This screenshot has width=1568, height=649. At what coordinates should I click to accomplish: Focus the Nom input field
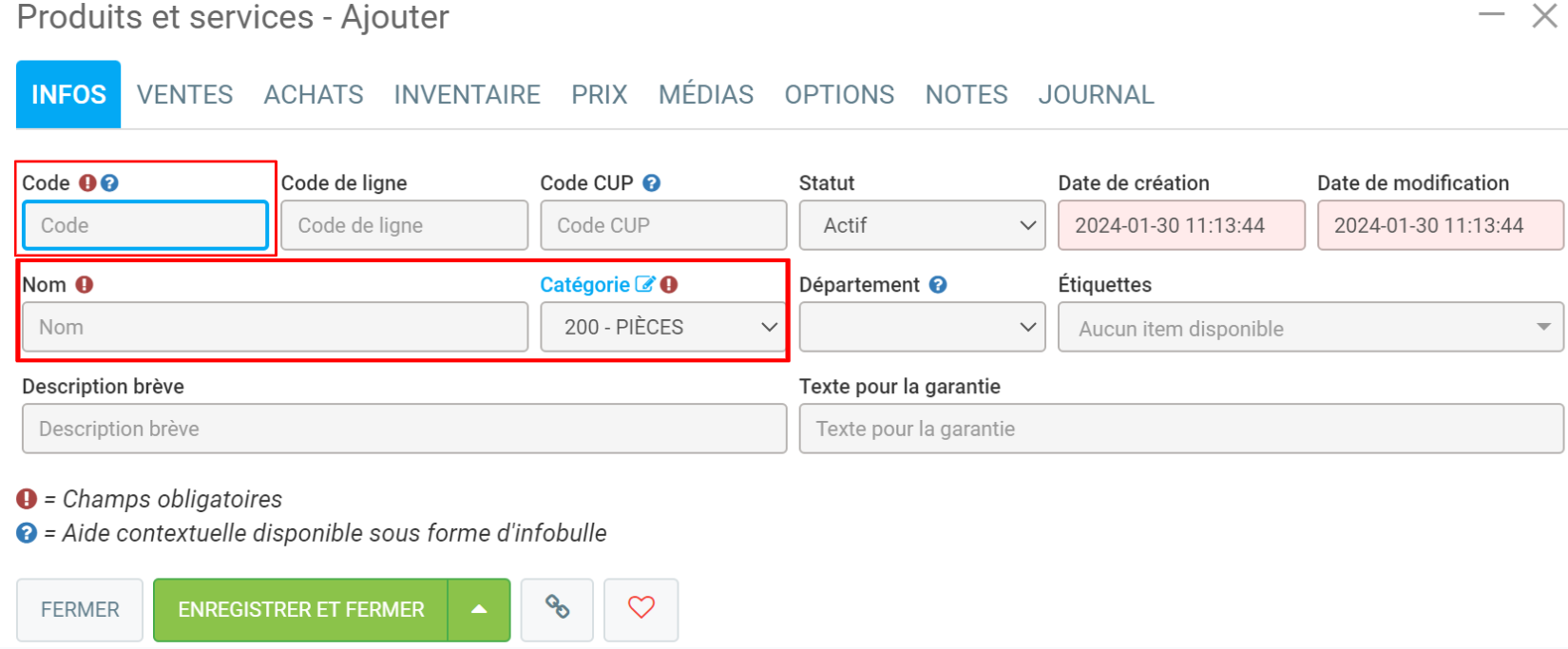point(275,327)
